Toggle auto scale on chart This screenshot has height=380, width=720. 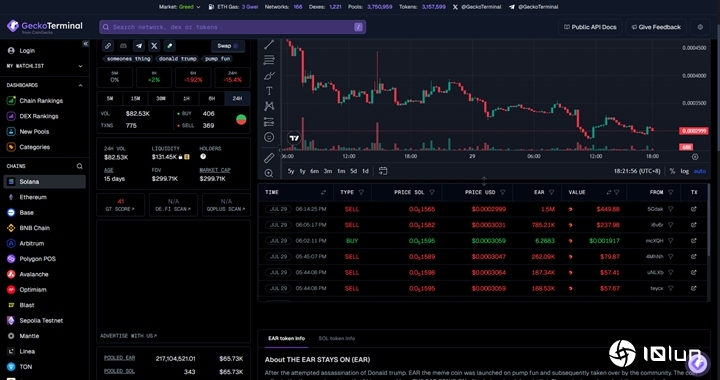click(700, 171)
